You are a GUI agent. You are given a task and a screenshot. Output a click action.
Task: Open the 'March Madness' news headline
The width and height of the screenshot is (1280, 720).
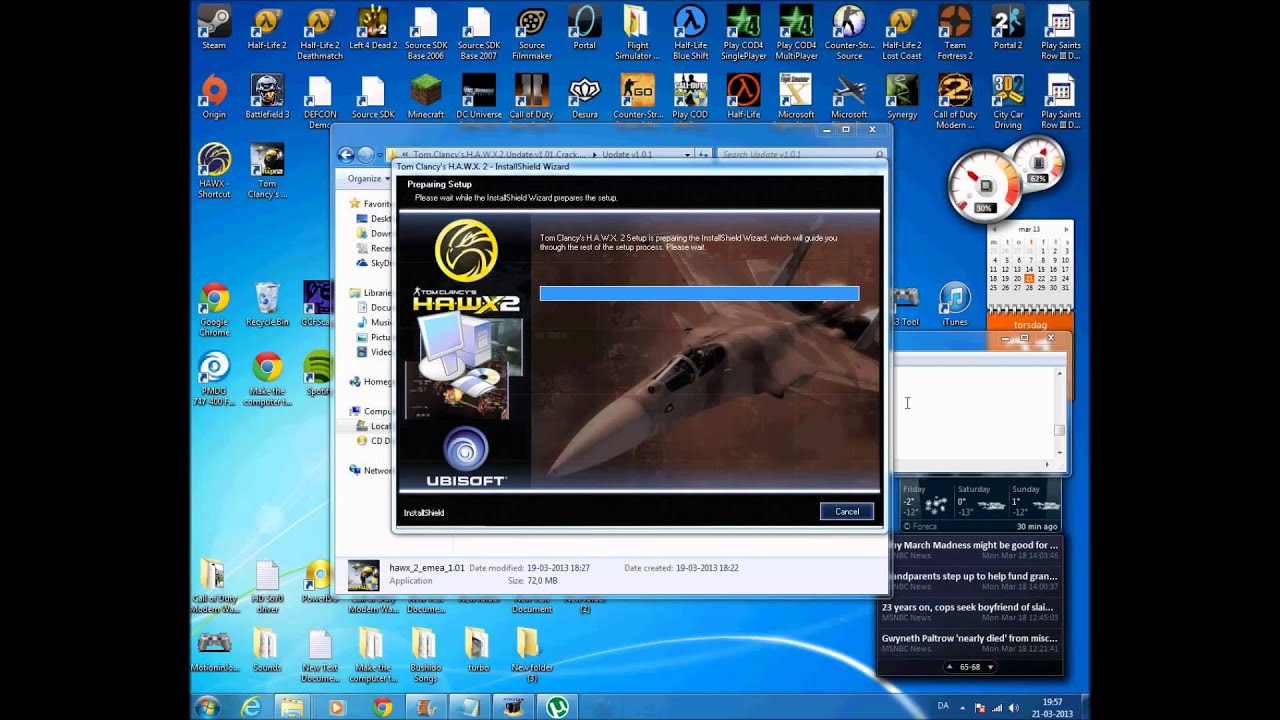[x=971, y=549]
